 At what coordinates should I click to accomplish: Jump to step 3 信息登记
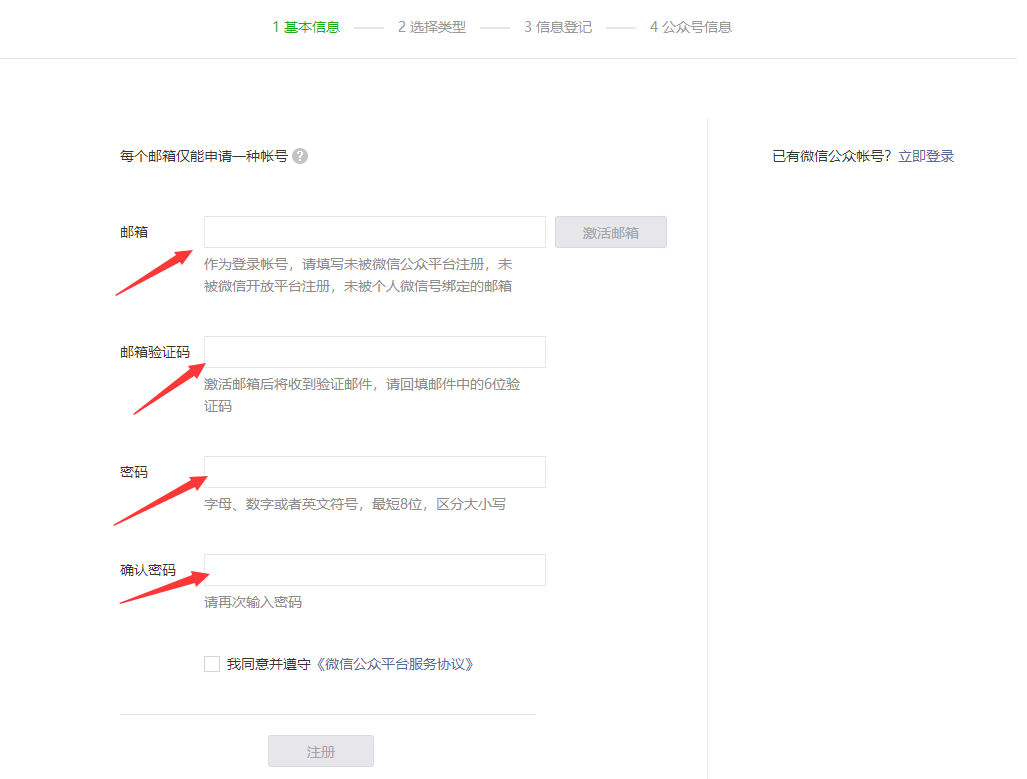click(558, 27)
